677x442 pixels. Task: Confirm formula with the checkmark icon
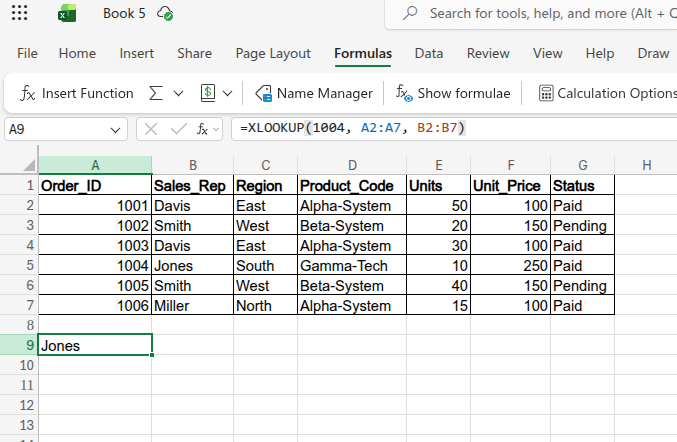click(177, 129)
